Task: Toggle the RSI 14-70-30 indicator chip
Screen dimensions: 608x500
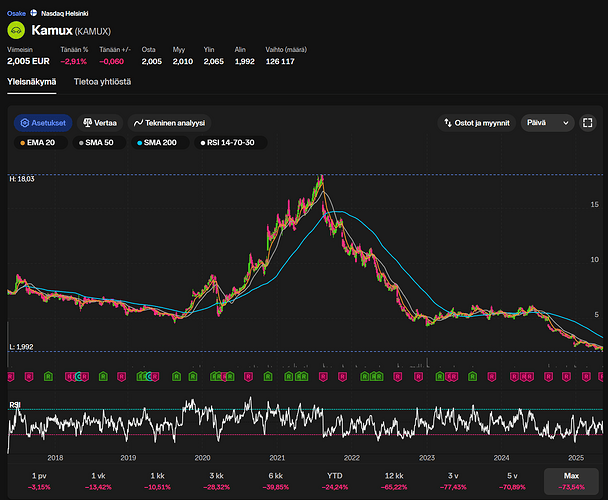Action: coord(230,143)
